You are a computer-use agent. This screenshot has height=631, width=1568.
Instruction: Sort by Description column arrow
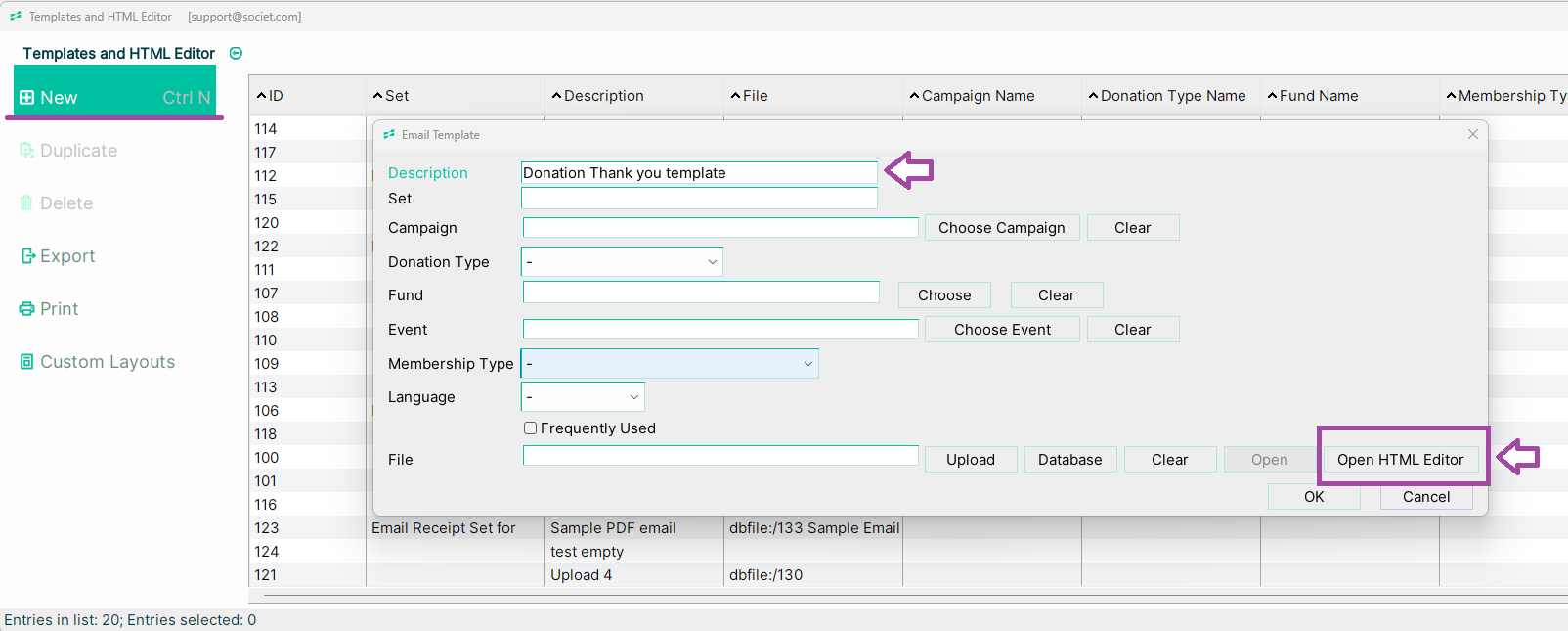pyautogui.click(x=556, y=96)
